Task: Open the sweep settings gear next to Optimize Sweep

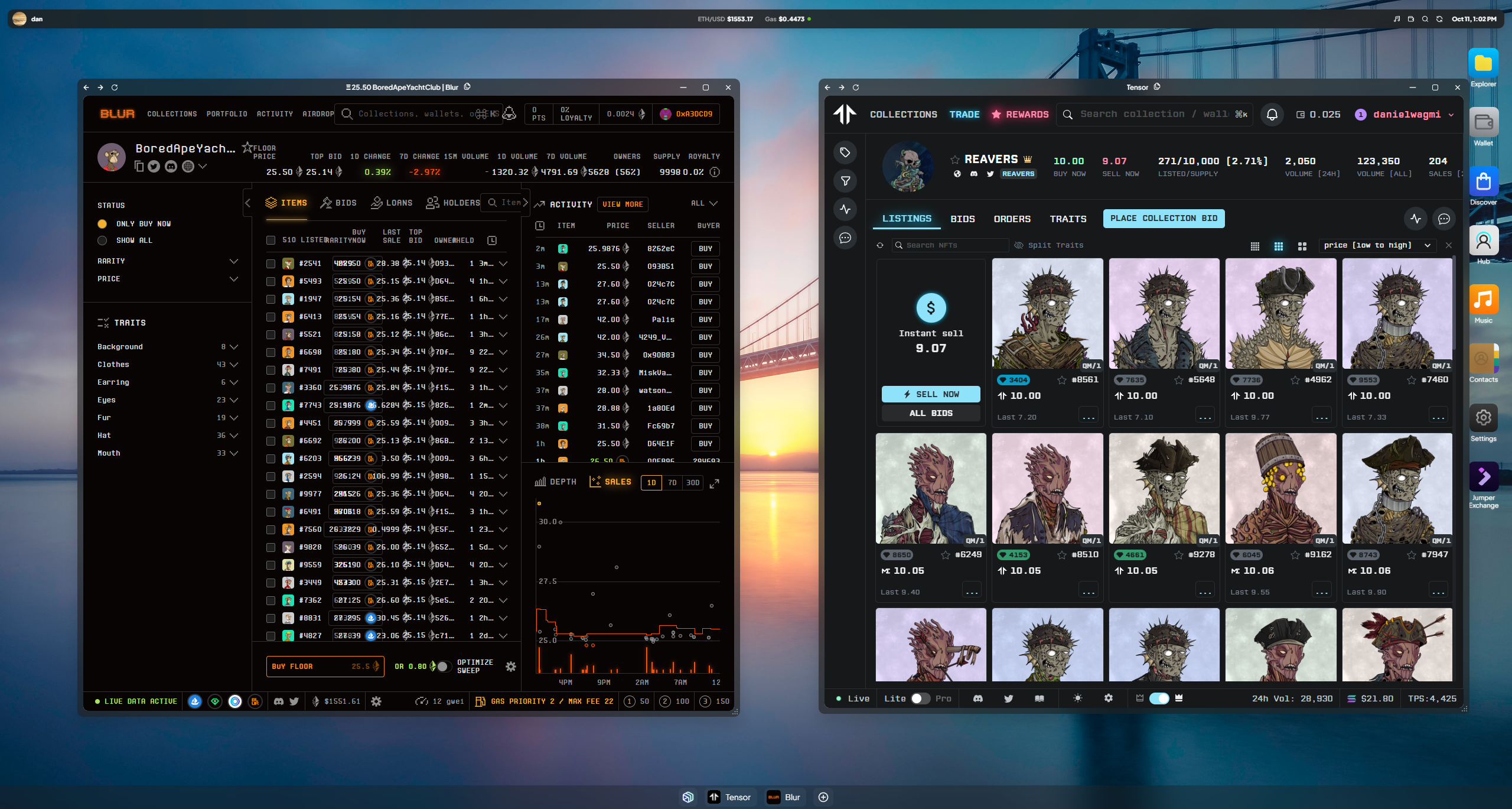Action: 511,667
